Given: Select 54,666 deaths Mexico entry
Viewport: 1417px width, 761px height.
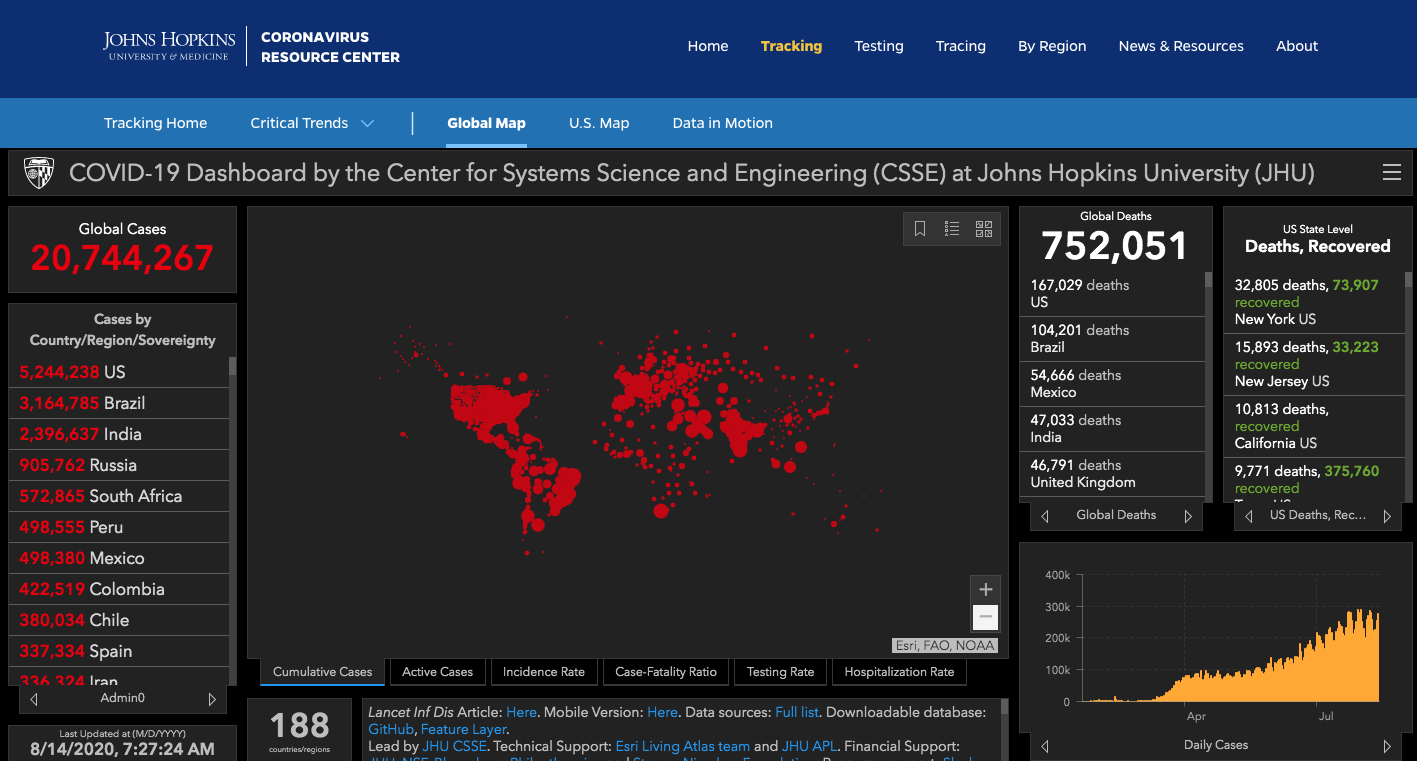Looking at the screenshot, I should pyautogui.click(x=1114, y=384).
